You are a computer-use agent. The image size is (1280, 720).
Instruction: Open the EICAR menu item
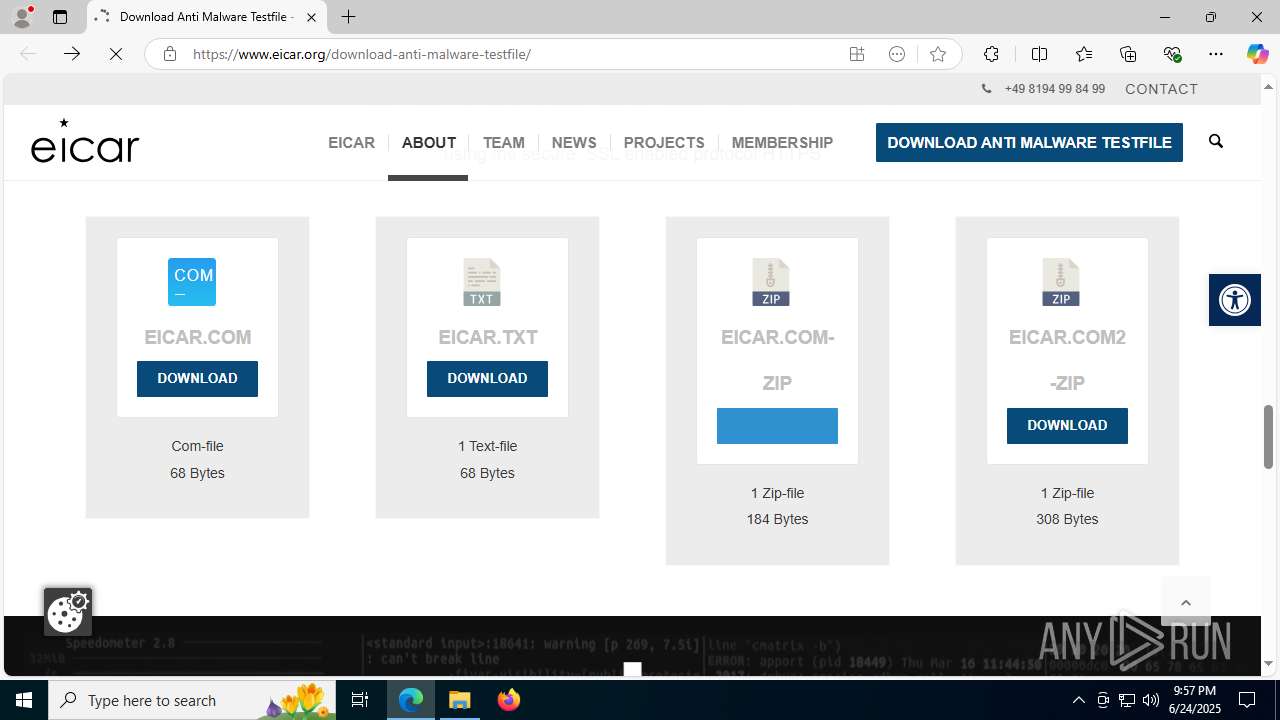[x=351, y=143]
